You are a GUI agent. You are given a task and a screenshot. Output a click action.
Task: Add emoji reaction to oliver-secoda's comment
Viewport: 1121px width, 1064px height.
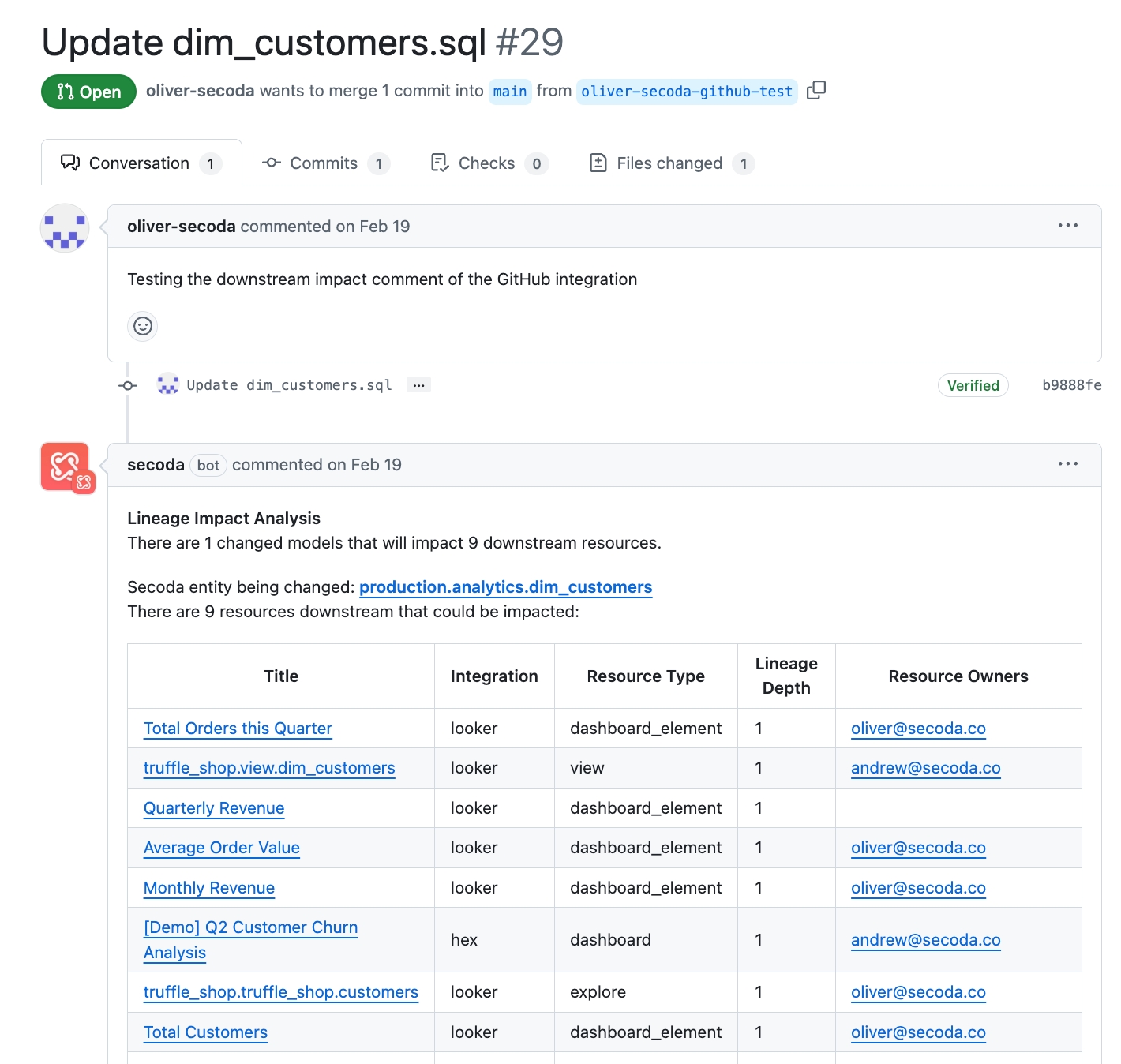click(x=143, y=326)
